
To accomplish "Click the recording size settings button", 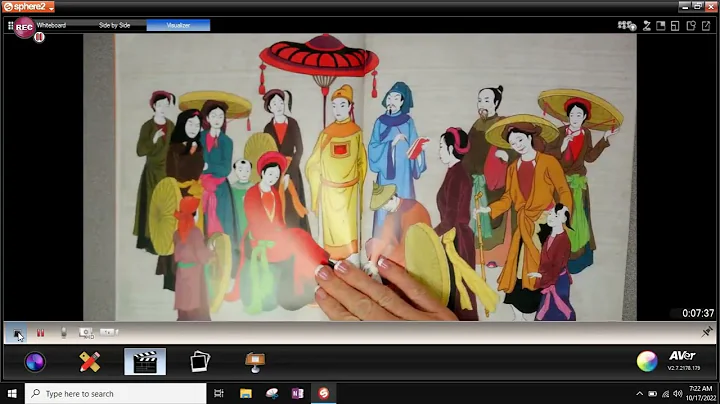I will pos(109,332).
